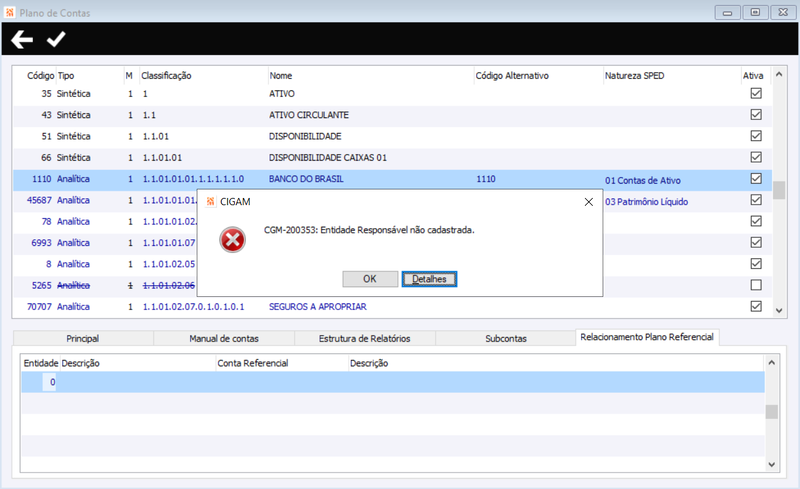This screenshot has height=489, width=800.
Task: Close the CIGAM error dialog
Action: (589, 202)
